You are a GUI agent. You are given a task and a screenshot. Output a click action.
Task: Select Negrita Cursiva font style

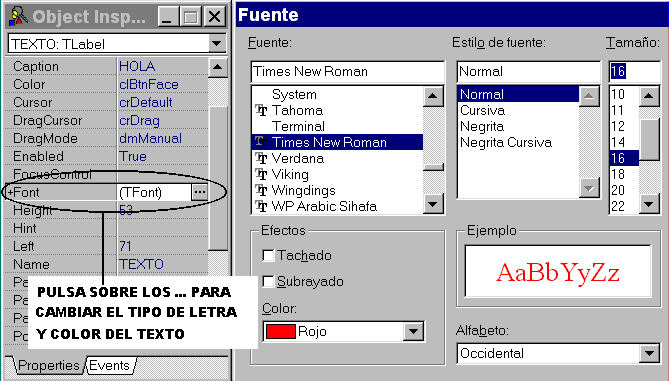(x=506, y=143)
